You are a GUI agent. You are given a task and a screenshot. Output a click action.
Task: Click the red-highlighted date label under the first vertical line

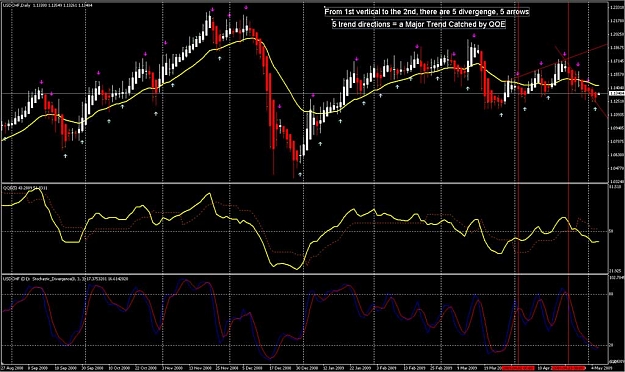(518, 368)
